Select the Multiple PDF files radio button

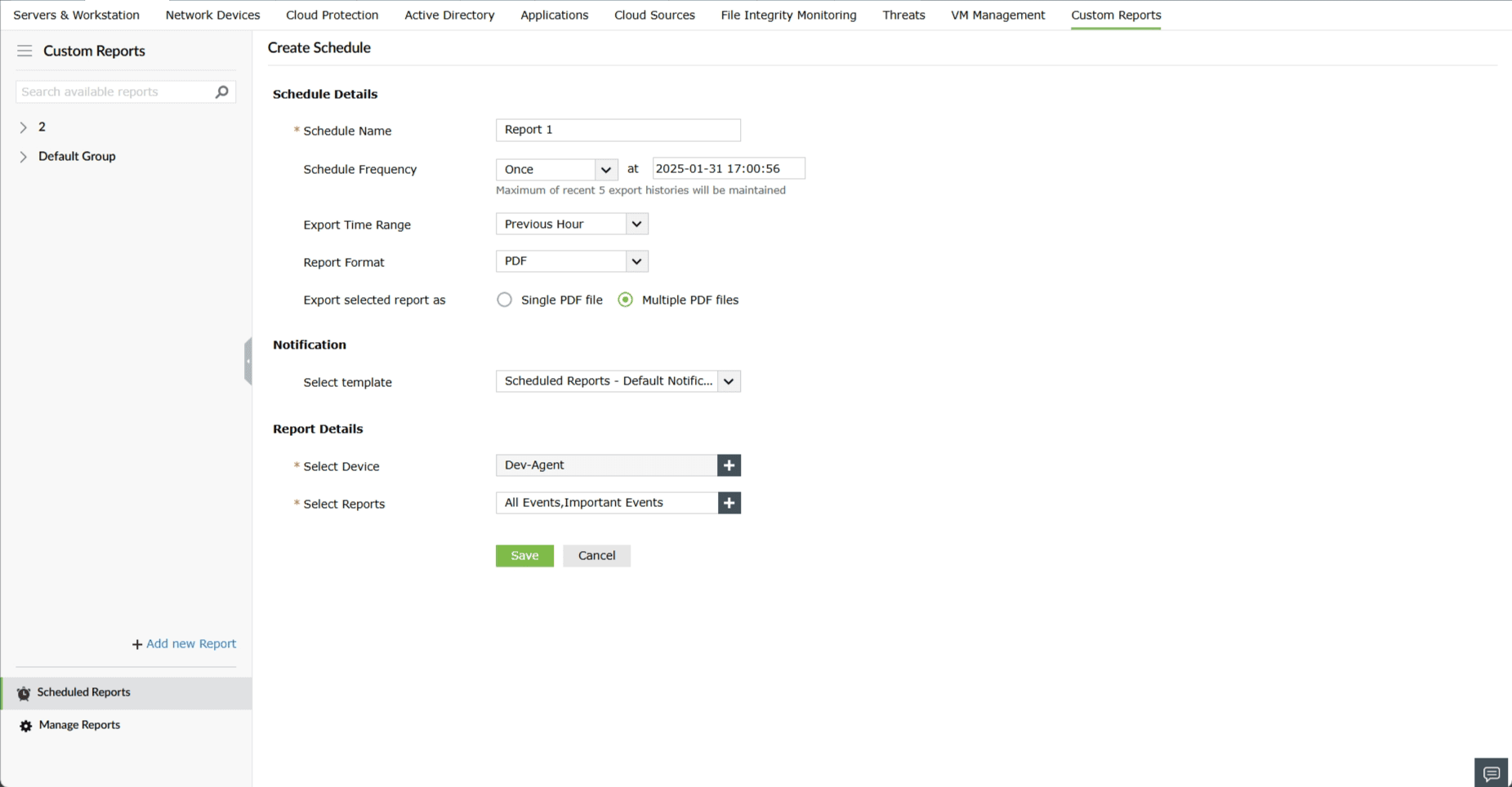626,300
